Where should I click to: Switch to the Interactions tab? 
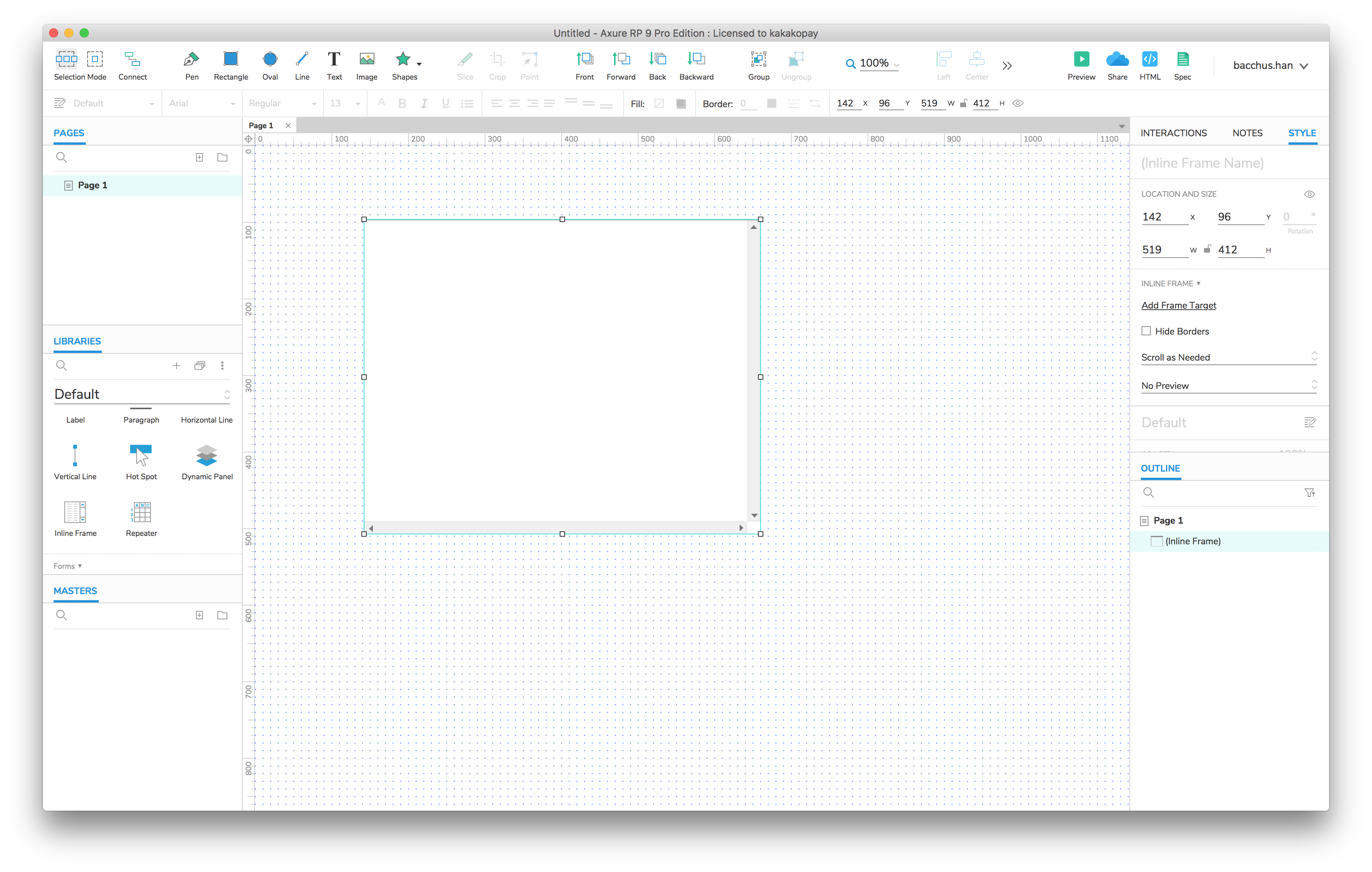[1173, 133]
